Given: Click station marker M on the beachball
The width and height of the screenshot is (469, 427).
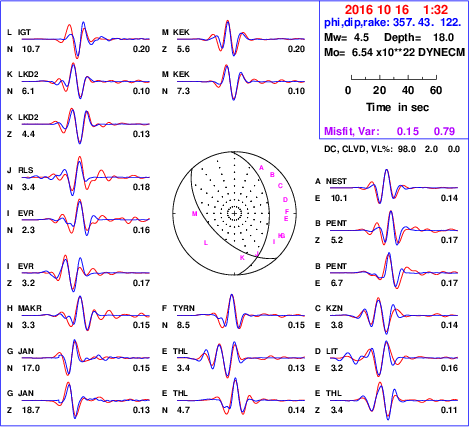Looking at the screenshot, I should [x=195, y=214].
